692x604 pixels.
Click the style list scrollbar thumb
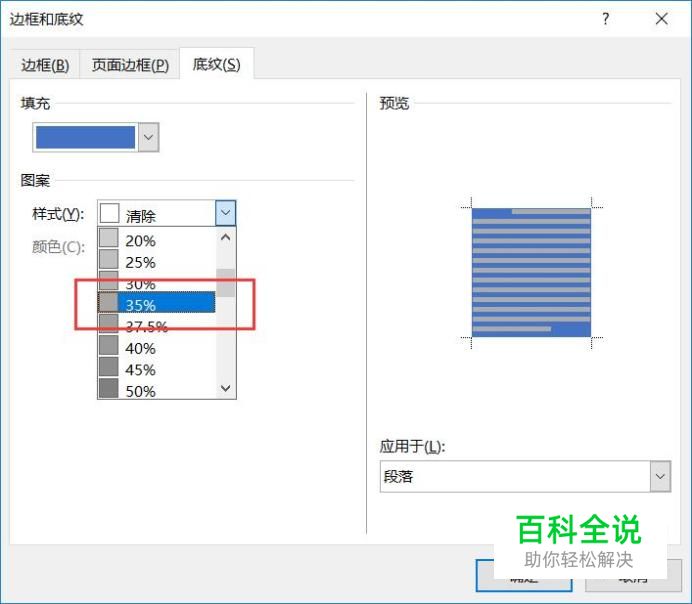pos(226,283)
